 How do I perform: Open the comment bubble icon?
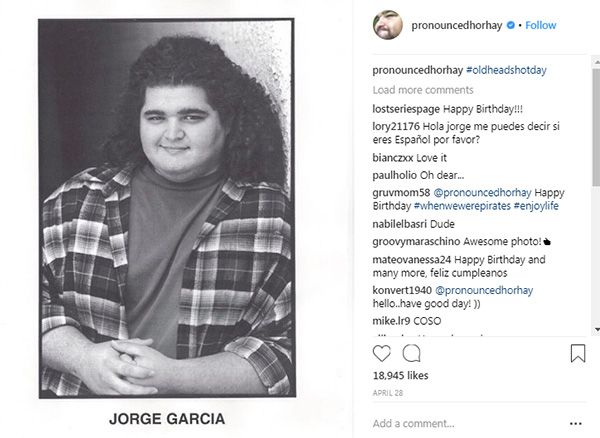[x=411, y=353]
